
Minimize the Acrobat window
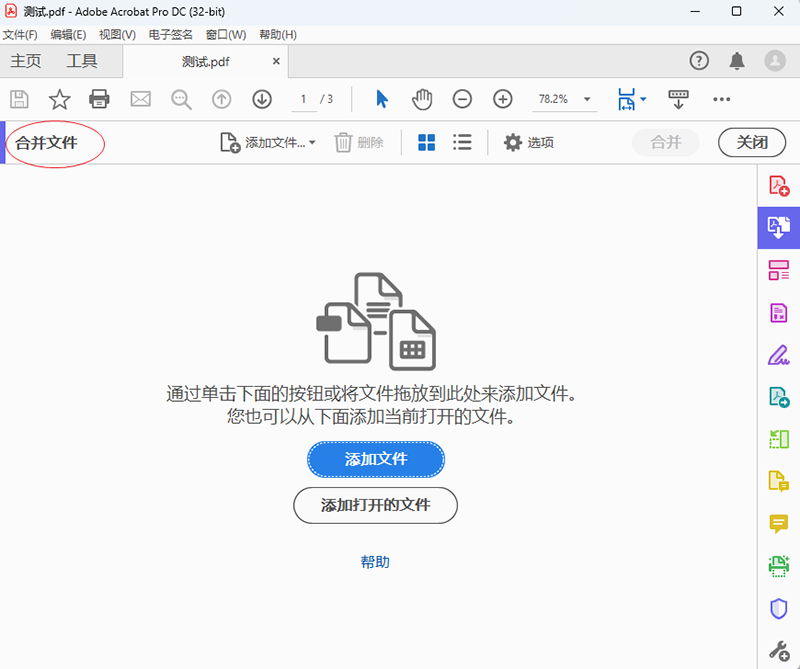(694, 11)
